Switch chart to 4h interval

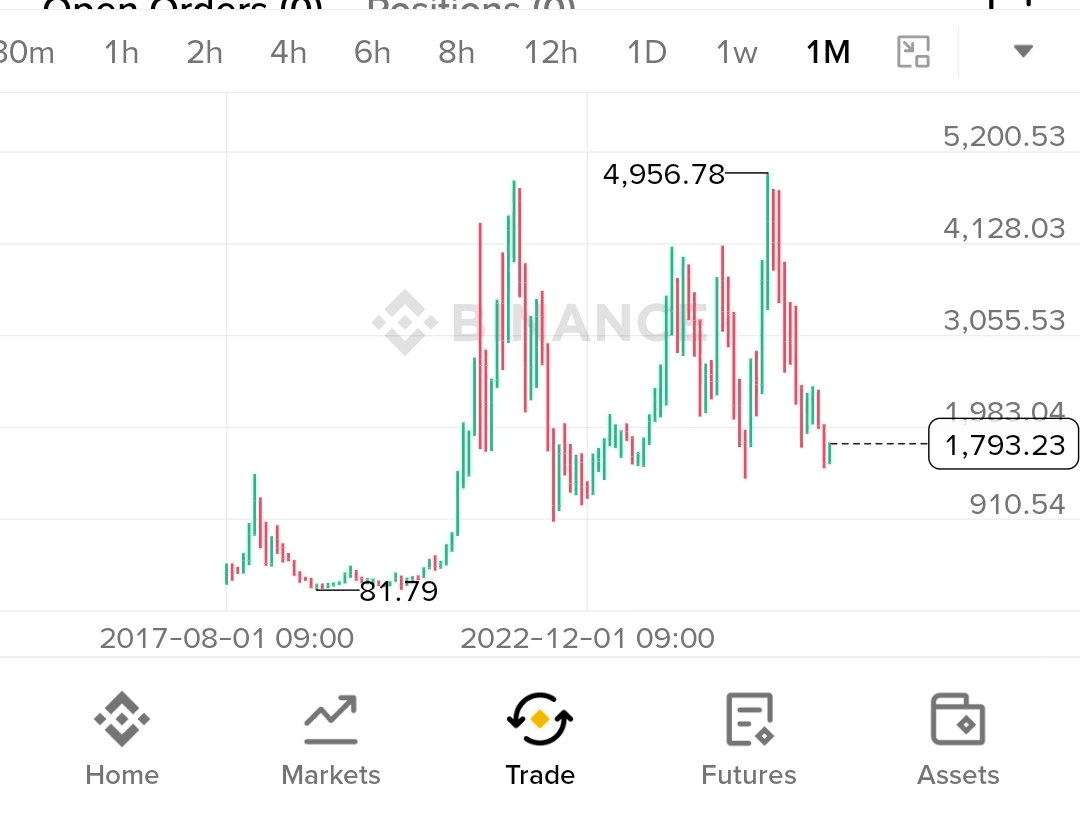288,52
